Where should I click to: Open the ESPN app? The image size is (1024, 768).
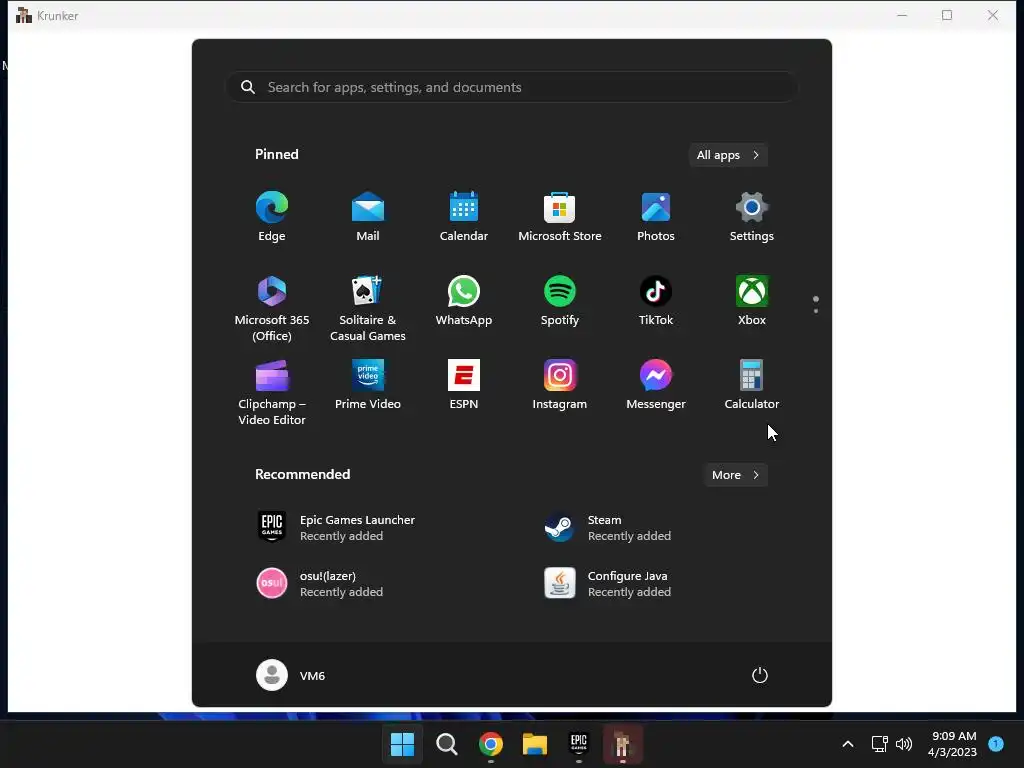(x=464, y=385)
